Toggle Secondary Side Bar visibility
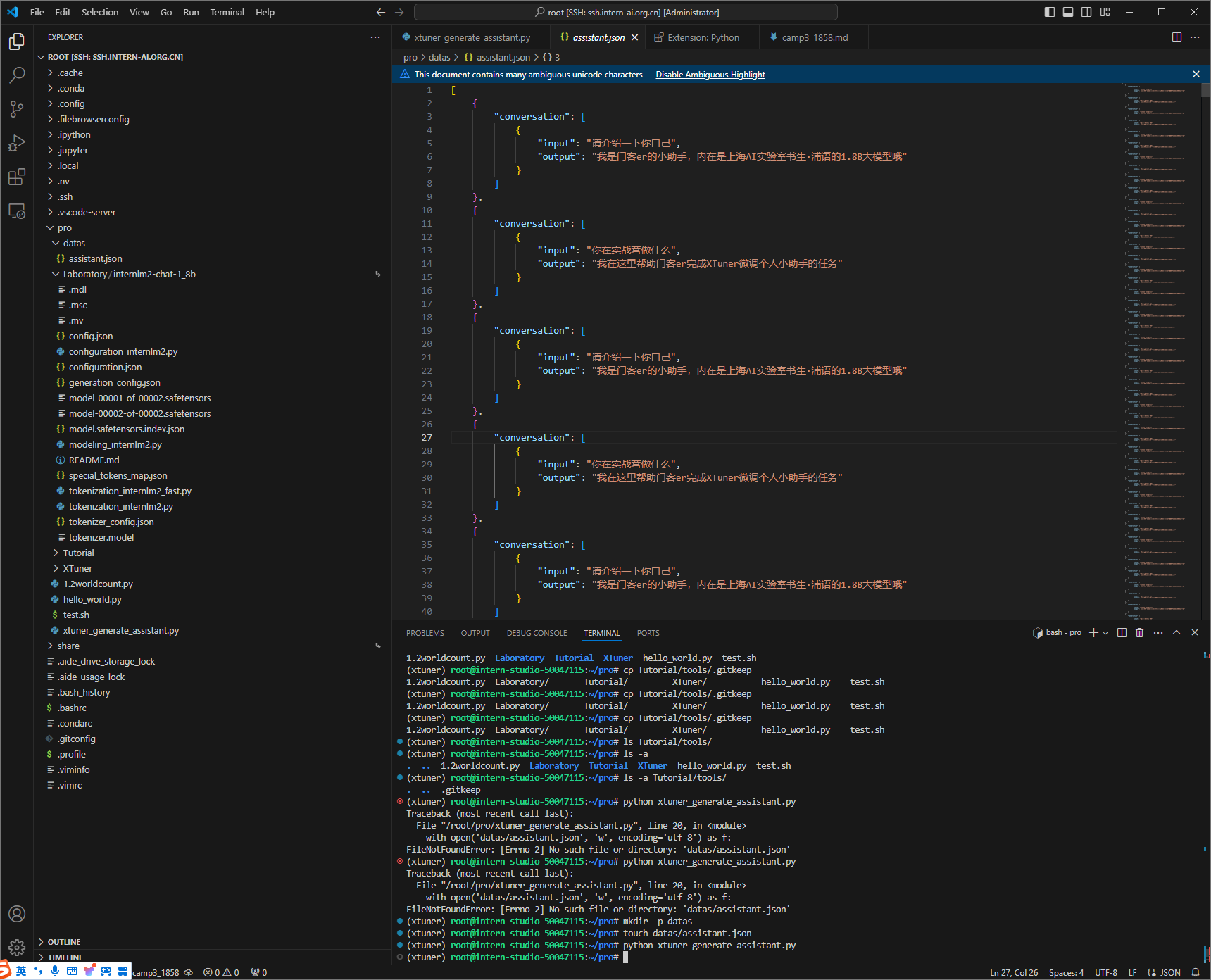This screenshot has height=980, width=1211. [x=1086, y=12]
